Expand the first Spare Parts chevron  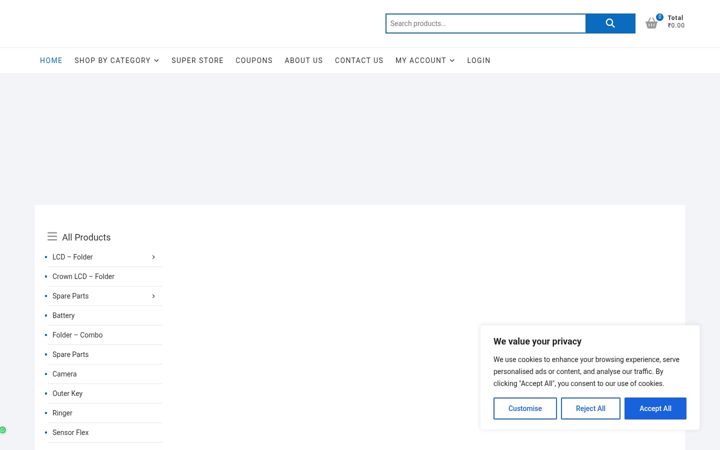pyautogui.click(x=153, y=296)
